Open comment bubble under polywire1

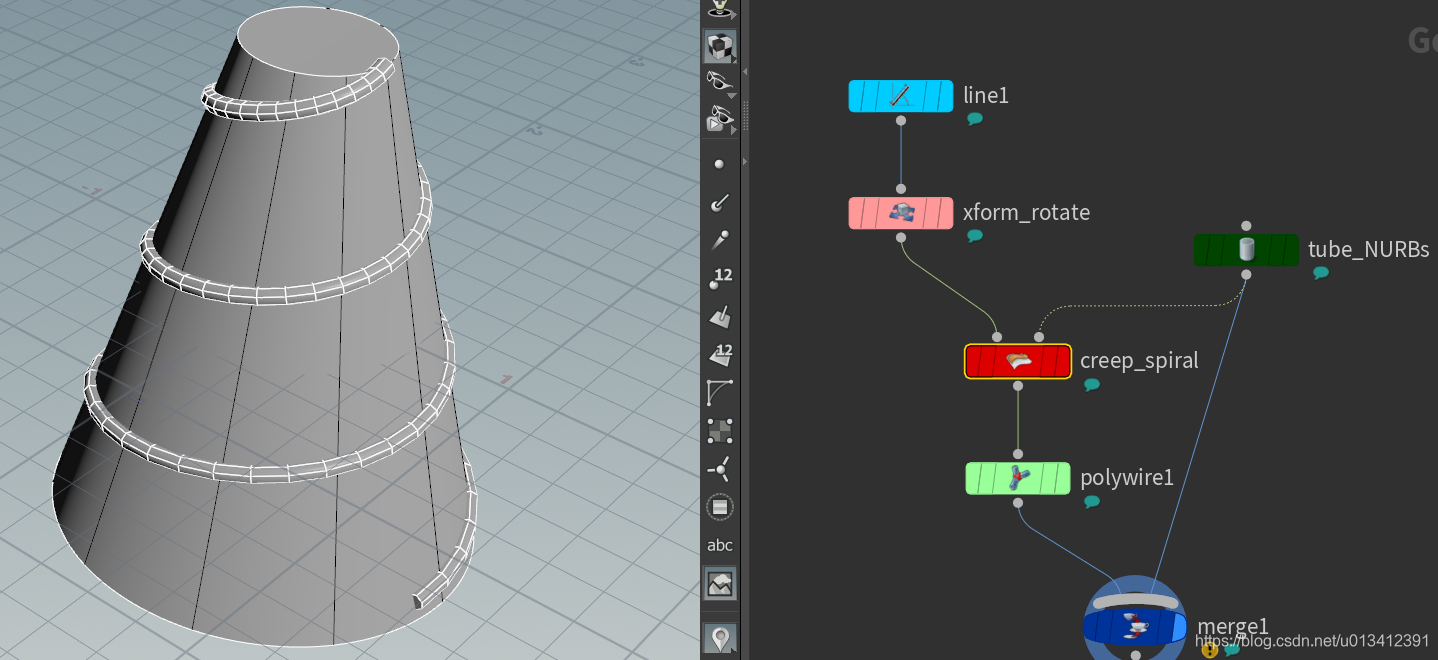point(1092,501)
